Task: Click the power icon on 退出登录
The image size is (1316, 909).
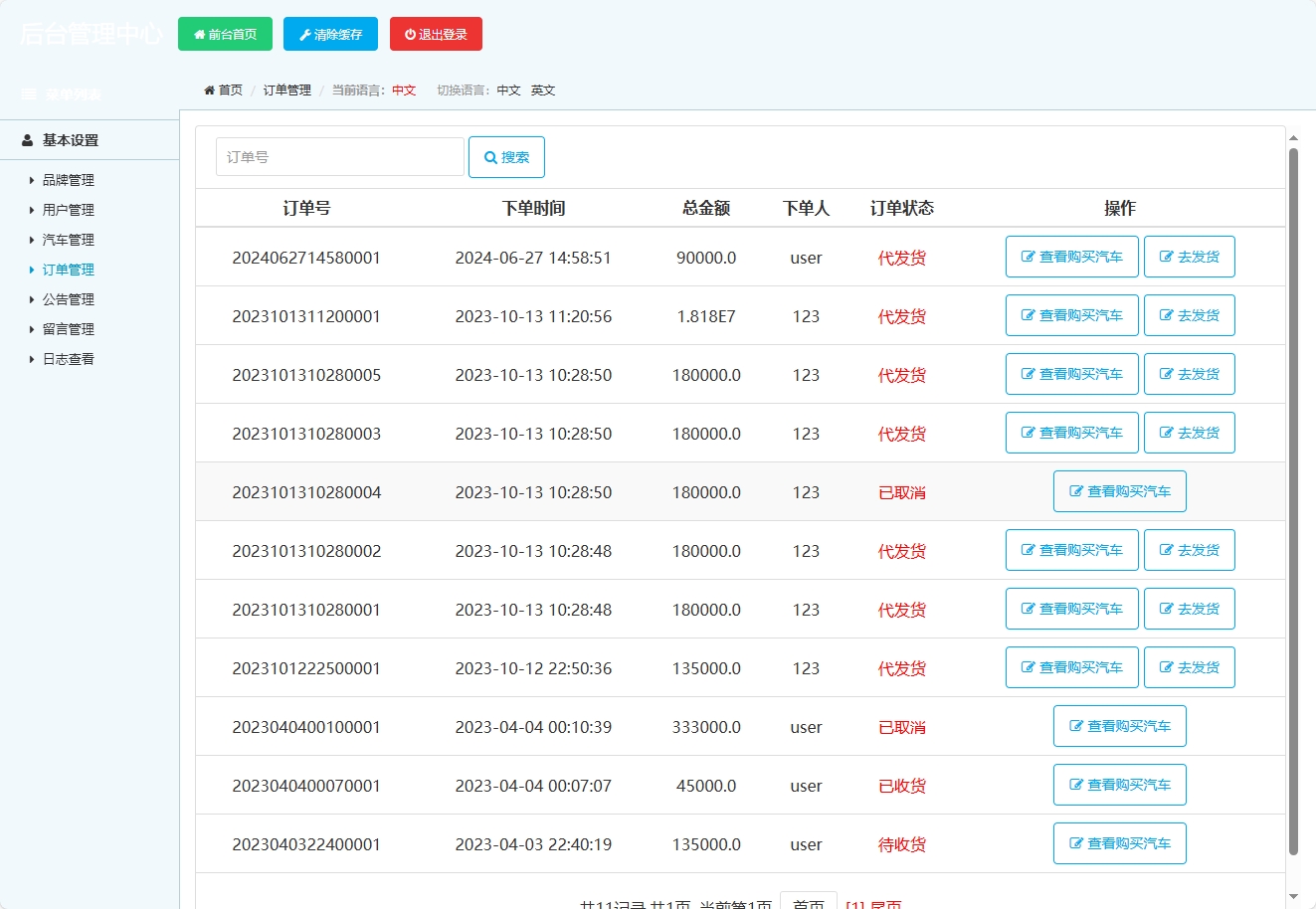Action: click(x=410, y=35)
